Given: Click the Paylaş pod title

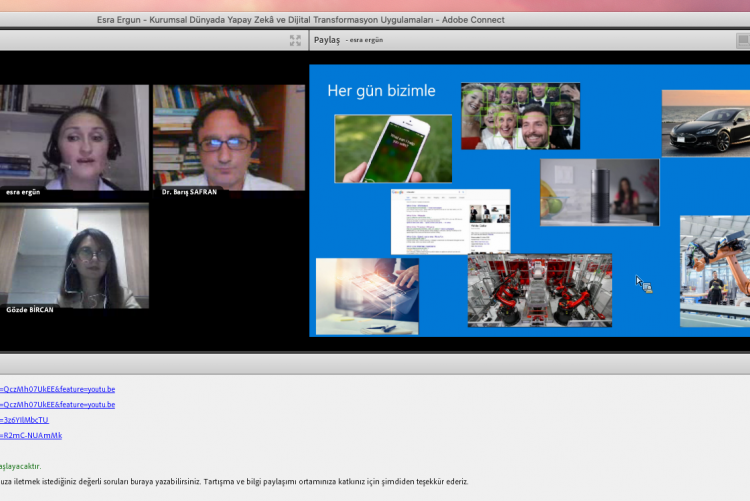Looking at the screenshot, I should pos(327,40).
